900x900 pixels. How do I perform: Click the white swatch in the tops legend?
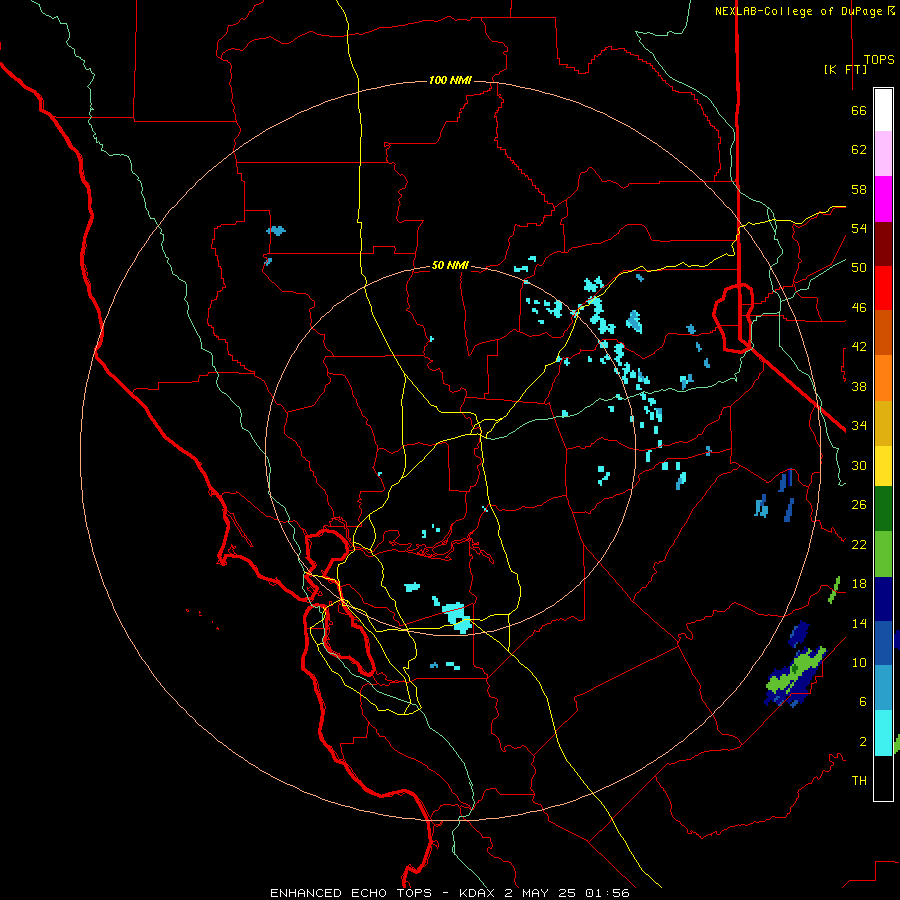pos(883,110)
